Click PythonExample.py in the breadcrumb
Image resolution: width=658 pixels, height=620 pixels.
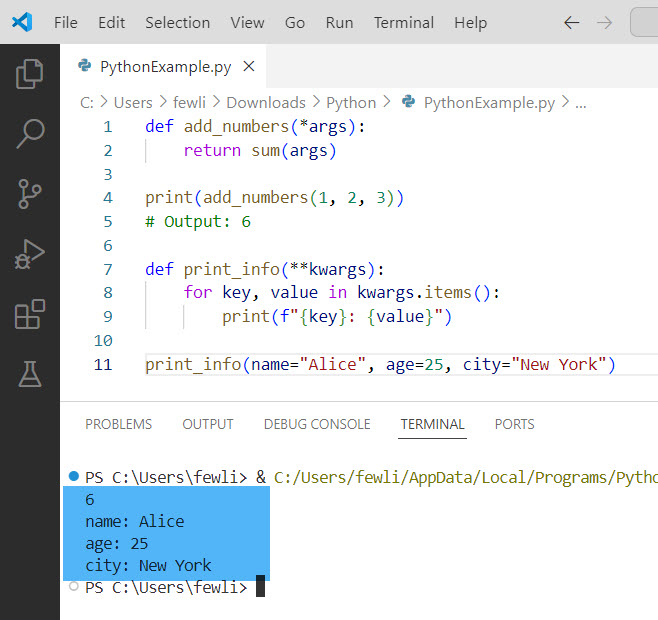(x=489, y=103)
